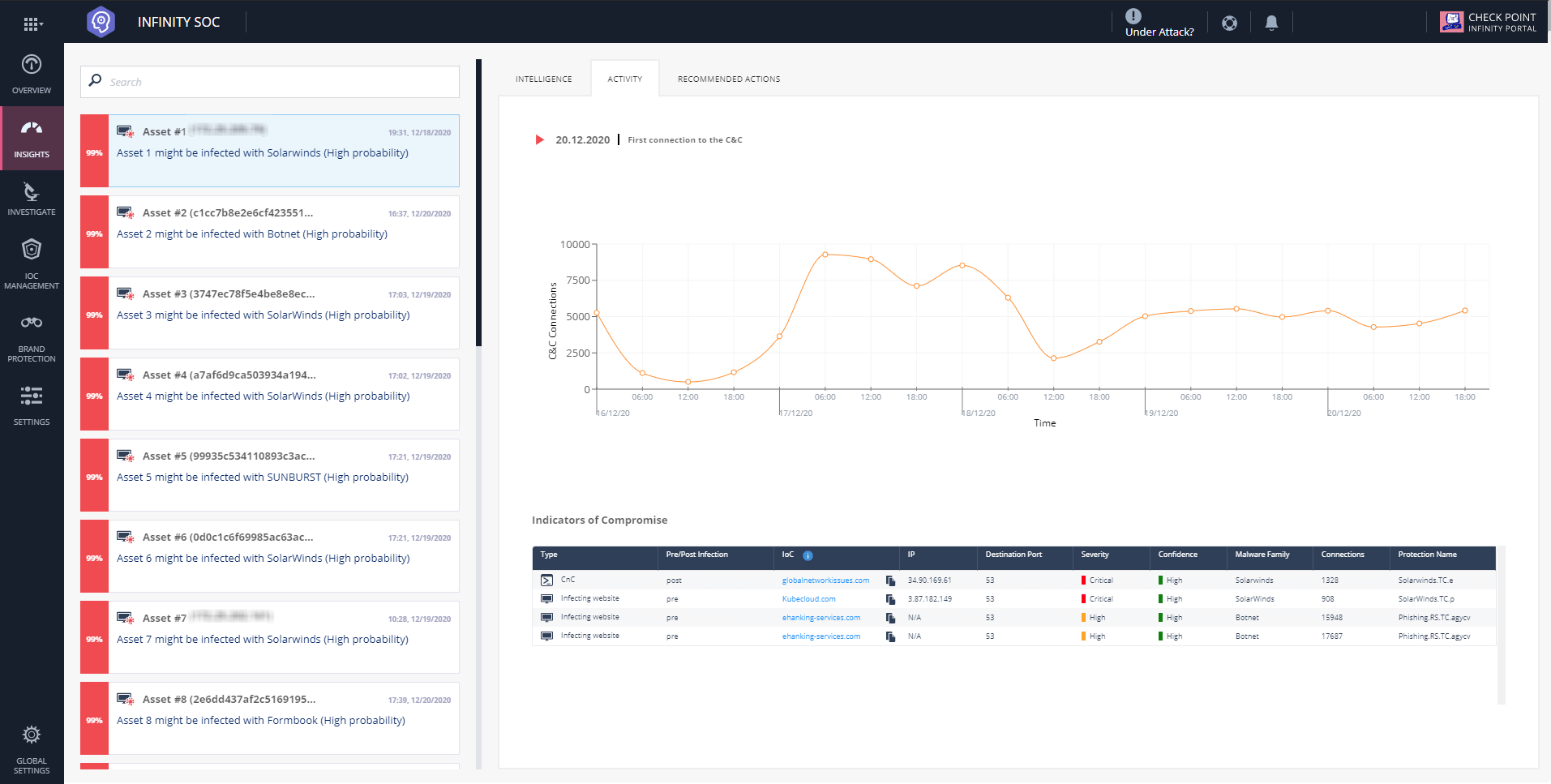Image resolution: width=1551 pixels, height=784 pixels.
Task: Click the chart peak point near 10000
Action: click(x=825, y=255)
